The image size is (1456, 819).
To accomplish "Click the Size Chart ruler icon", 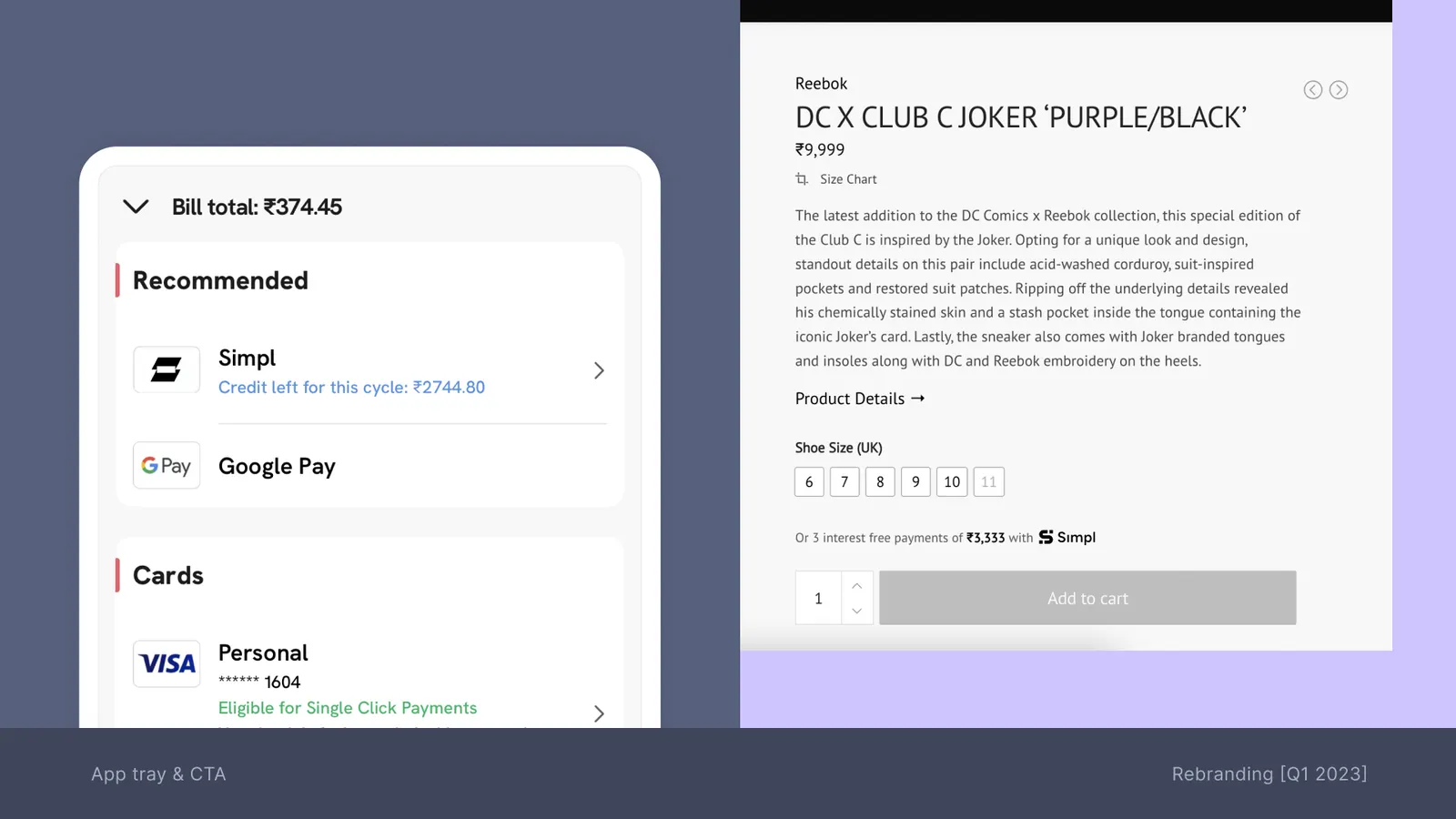I will (802, 179).
